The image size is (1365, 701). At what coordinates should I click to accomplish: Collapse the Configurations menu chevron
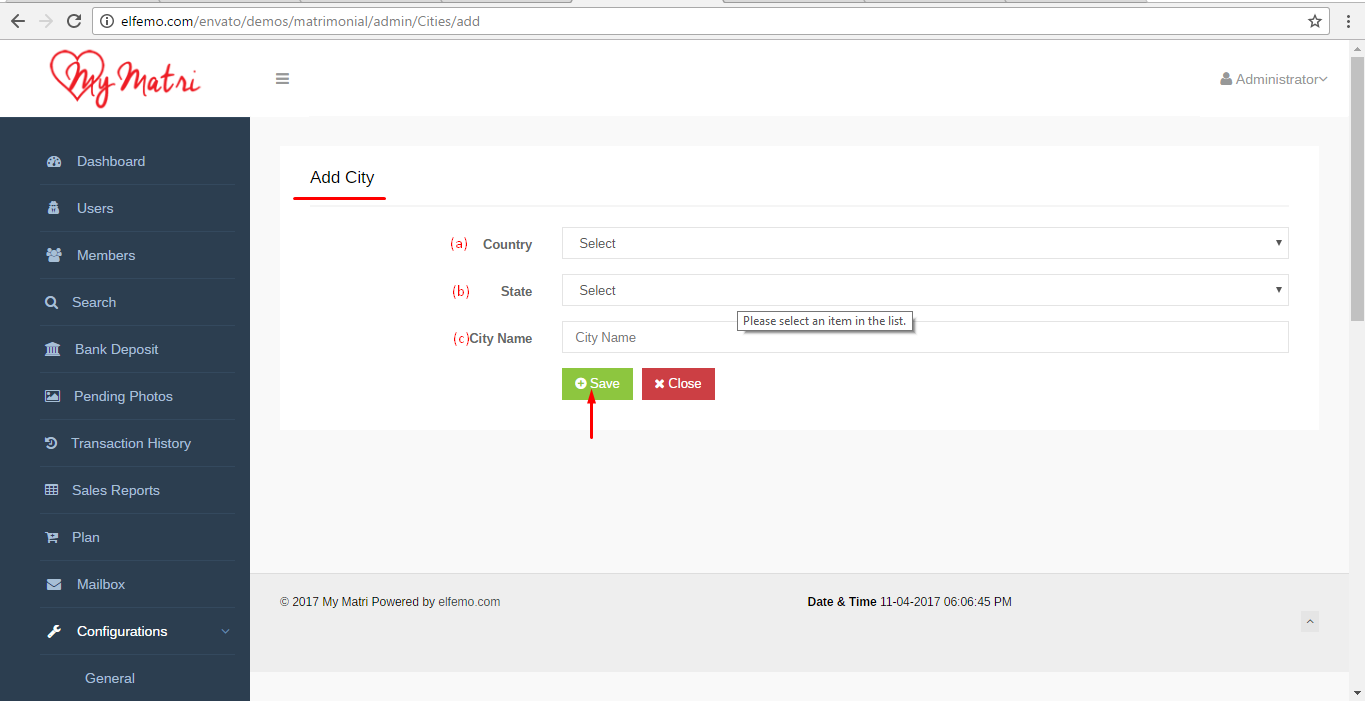(225, 631)
